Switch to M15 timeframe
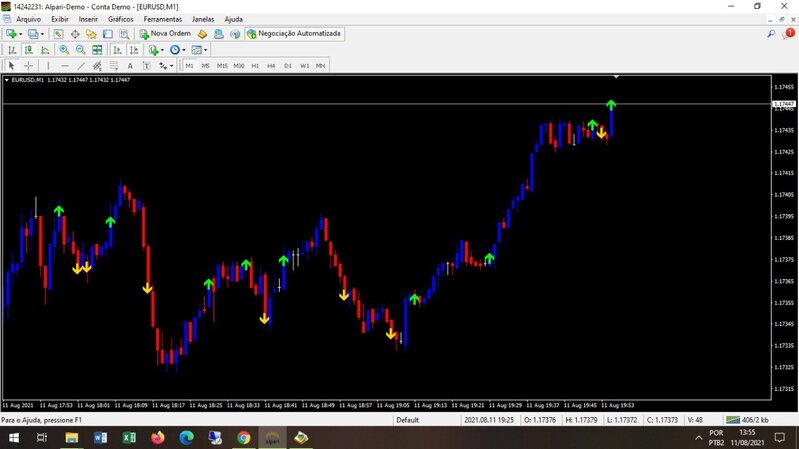The width and height of the screenshot is (799, 449). [222, 66]
